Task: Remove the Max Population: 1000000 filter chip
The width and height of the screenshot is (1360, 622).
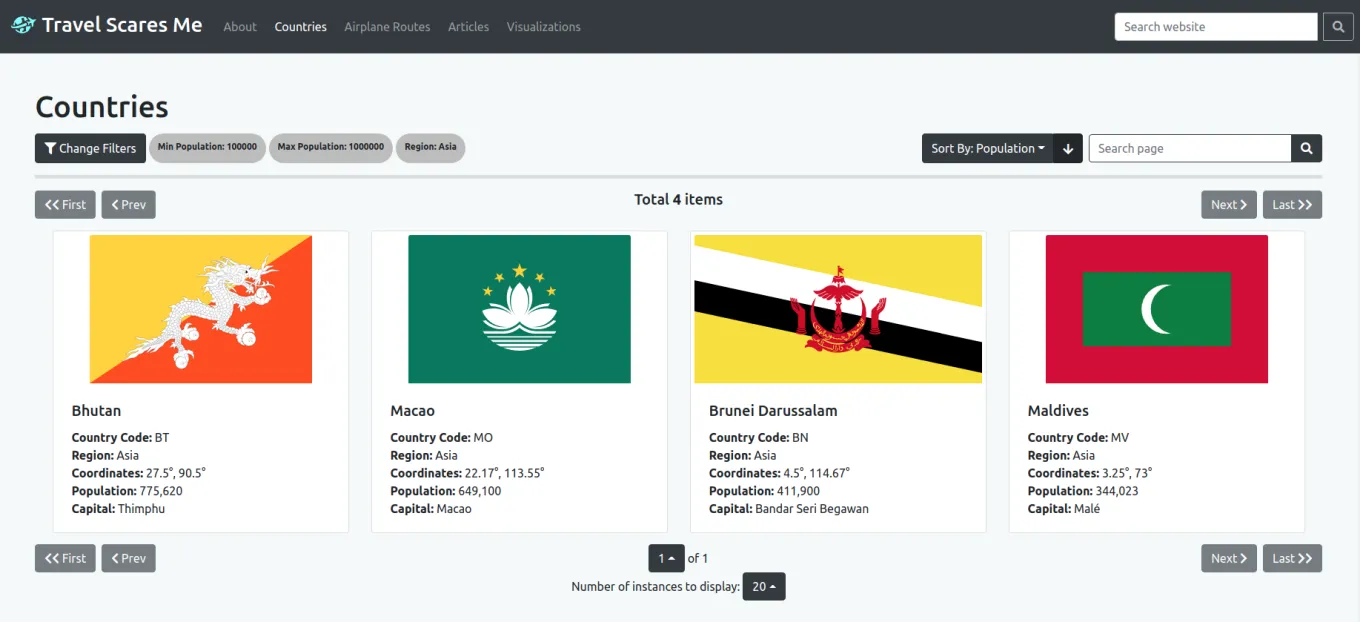Action: [x=330, y=148]
